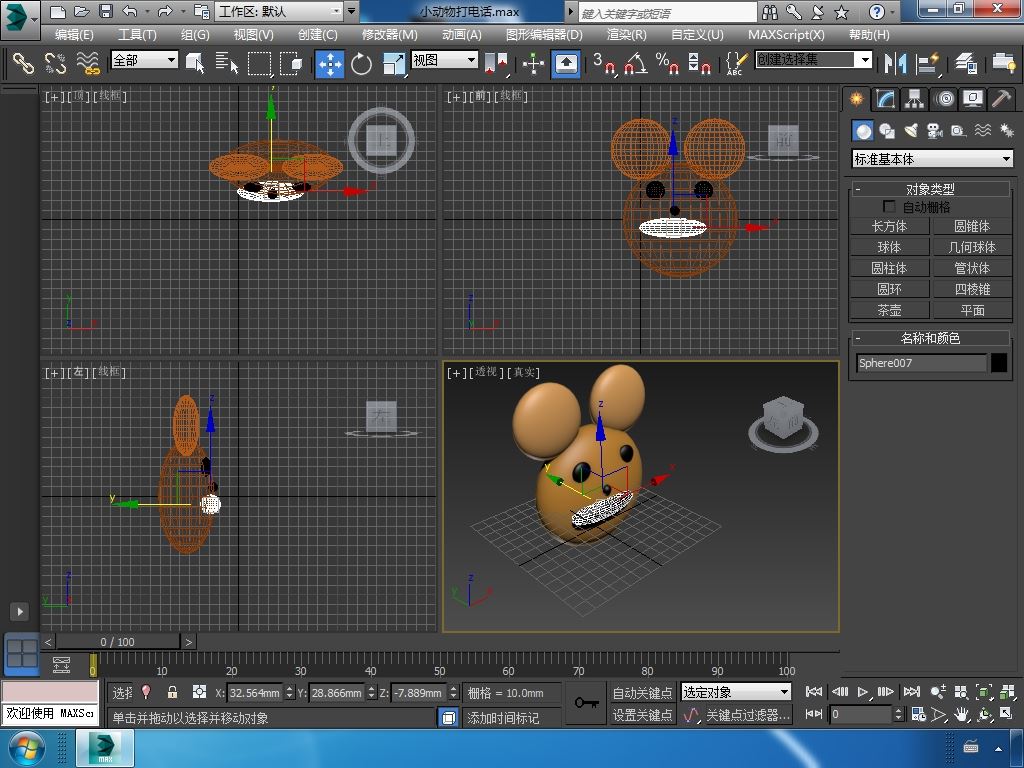Select the Cameras category icon

tap(935, 131)
